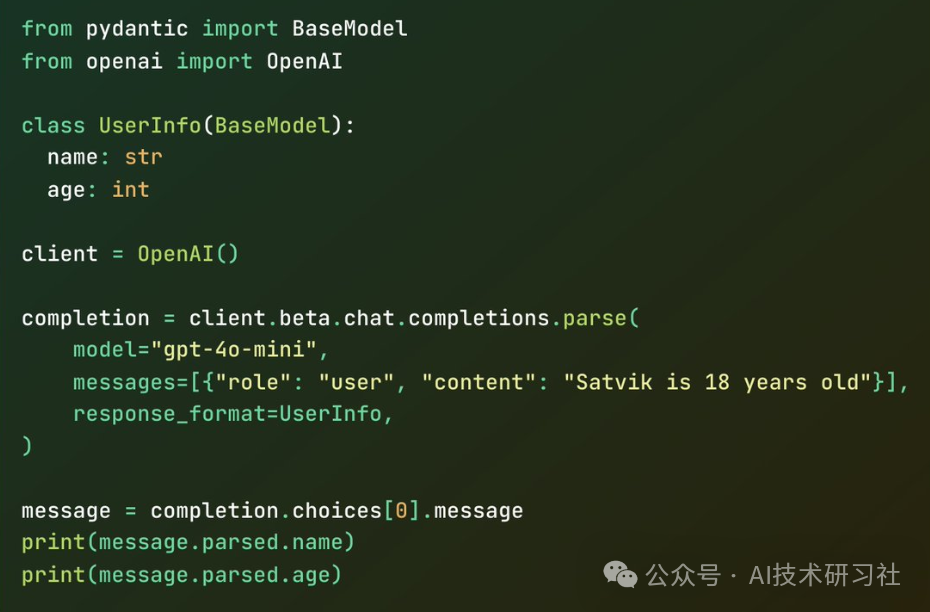Image resolution: width=930 pixels, height=612 pixels.
Task: Click the class keyword
Action: tap(53, 125)
